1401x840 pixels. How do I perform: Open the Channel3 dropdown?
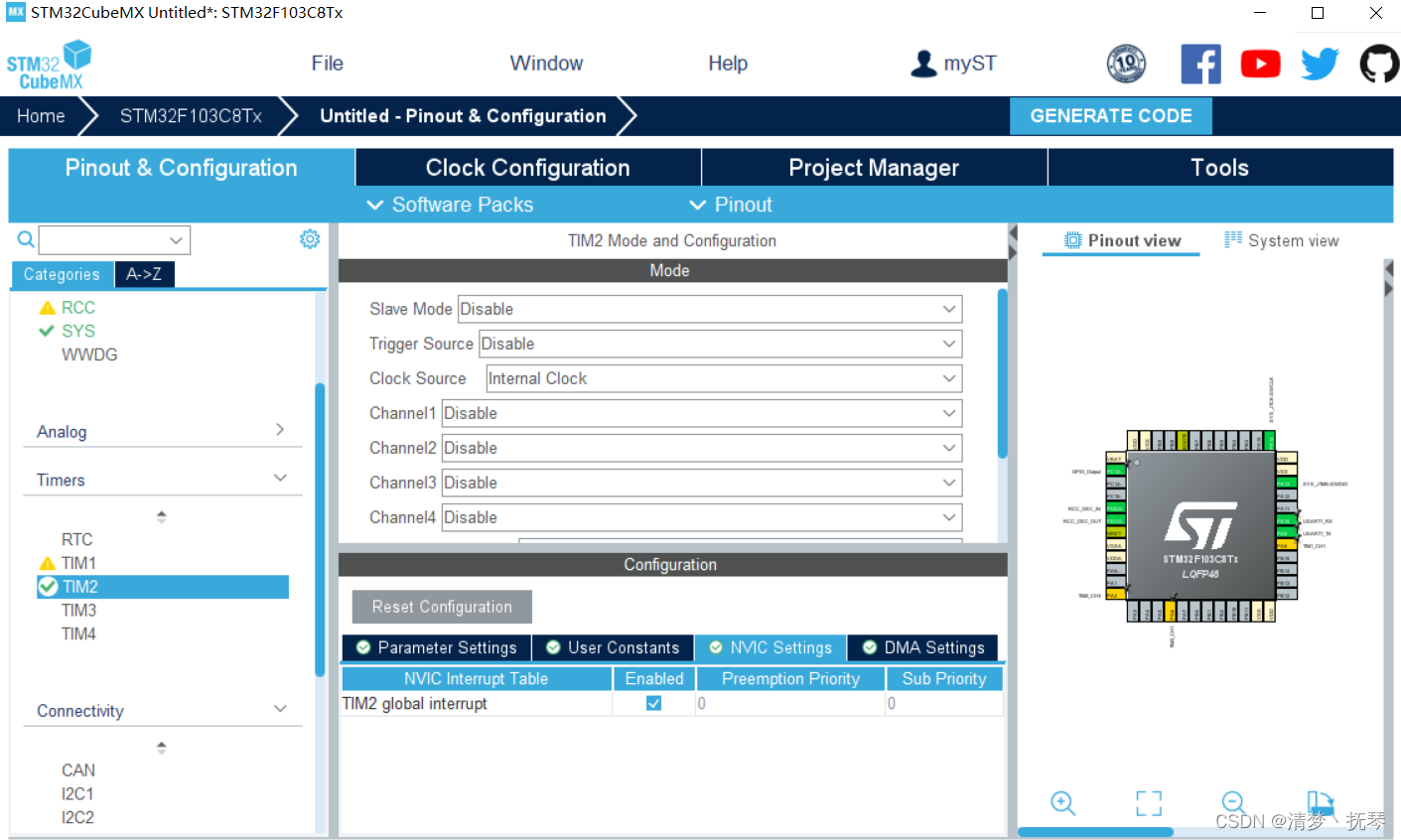click(x=702, y=483)
